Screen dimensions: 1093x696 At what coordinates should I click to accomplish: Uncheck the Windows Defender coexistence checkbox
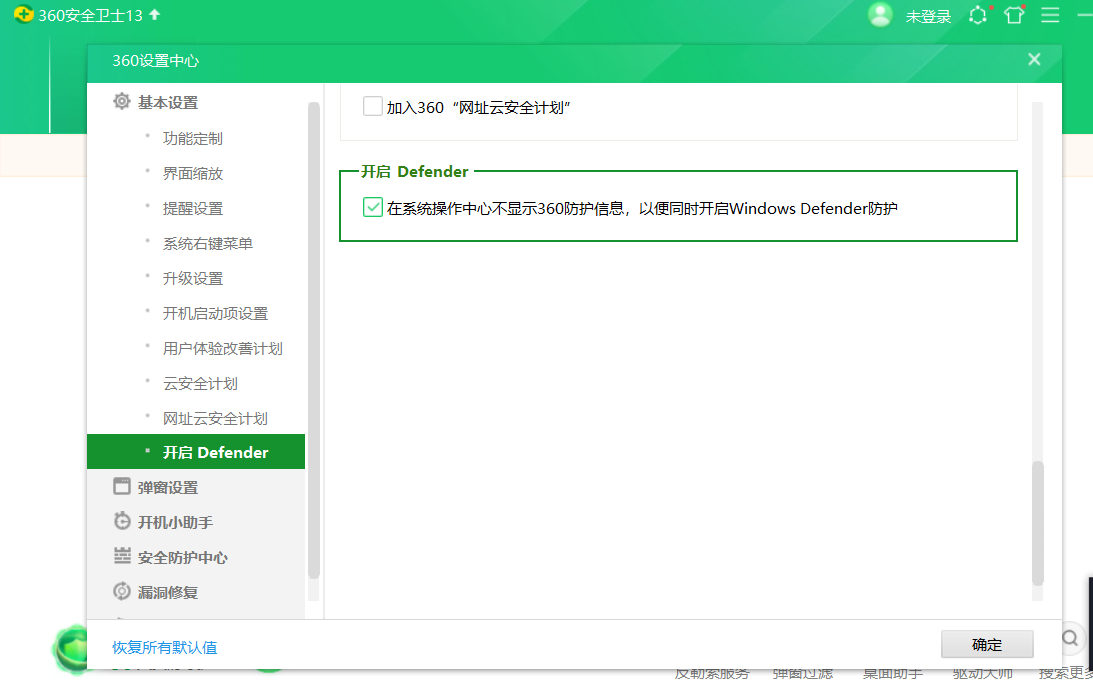(373, 207)
